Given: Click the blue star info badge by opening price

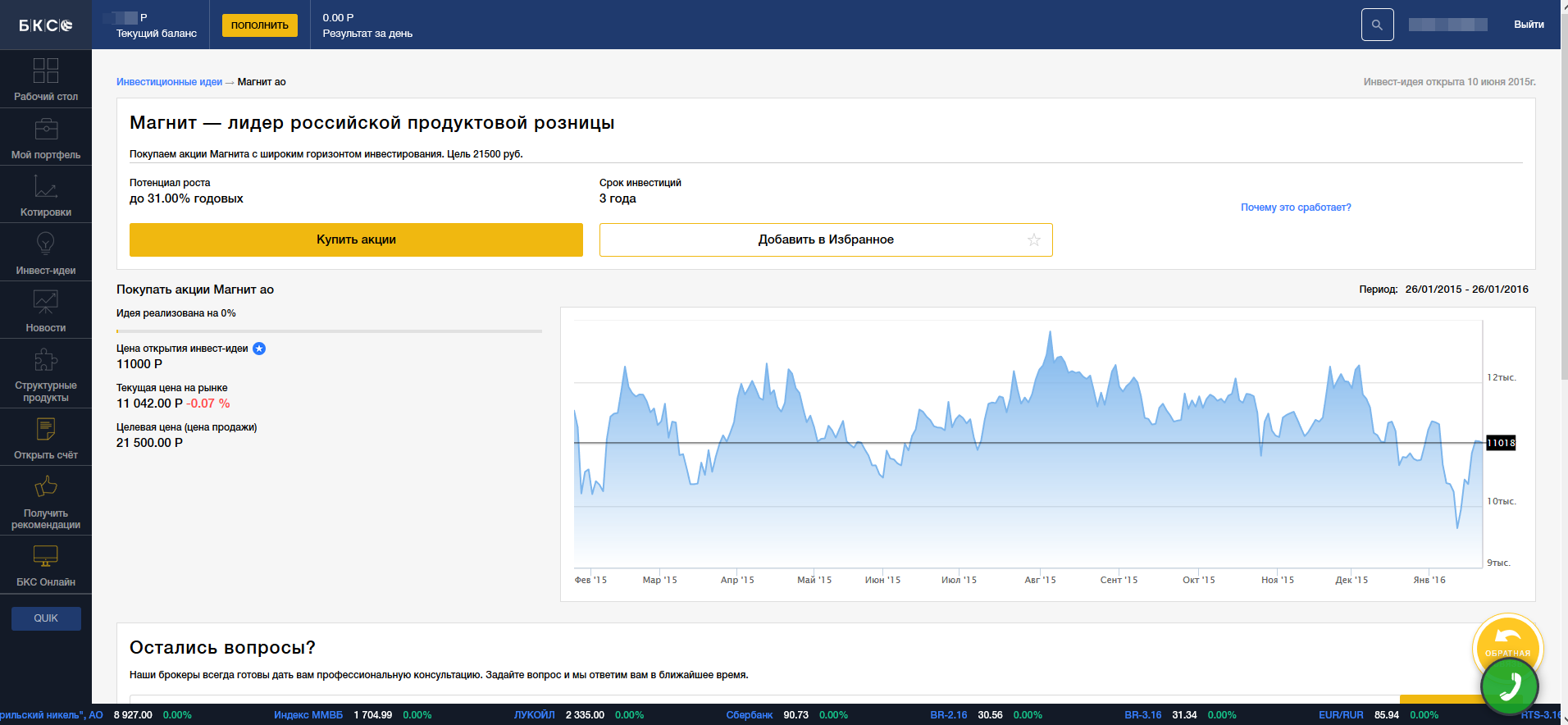Looking at the screenshot, I should click(259, 349).
